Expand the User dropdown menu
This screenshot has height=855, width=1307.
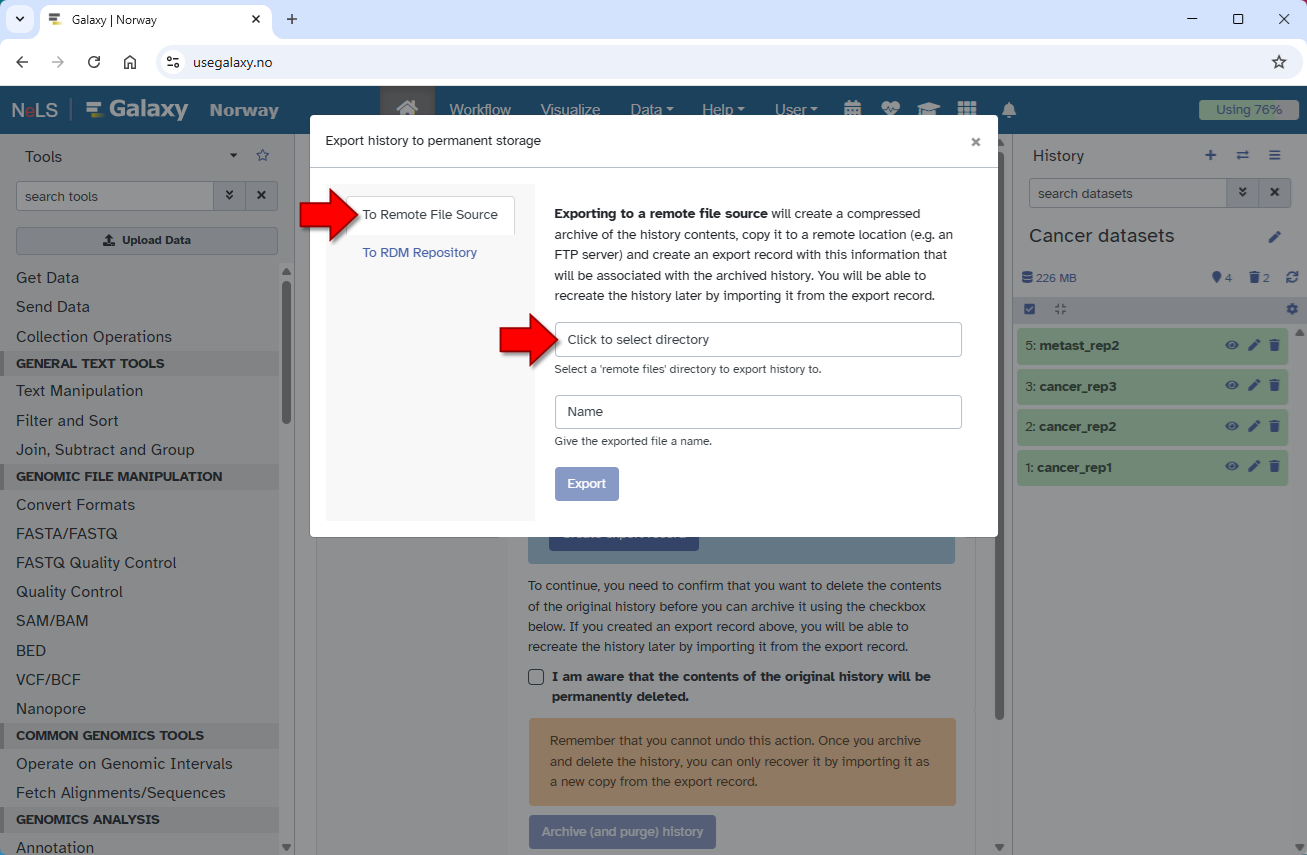point(796,110)
